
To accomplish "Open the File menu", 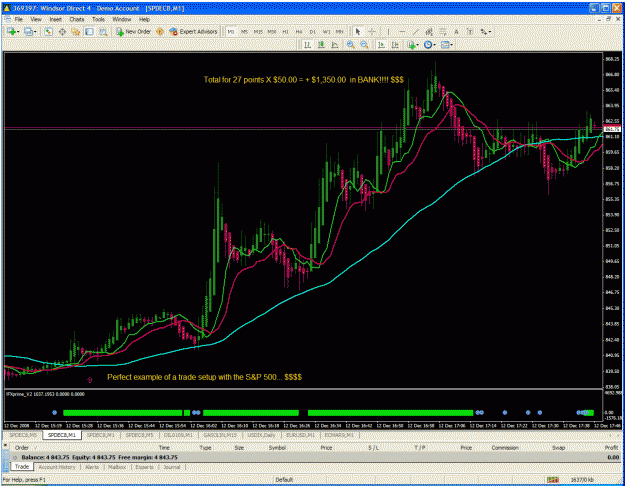I will [x=19, y=19].
